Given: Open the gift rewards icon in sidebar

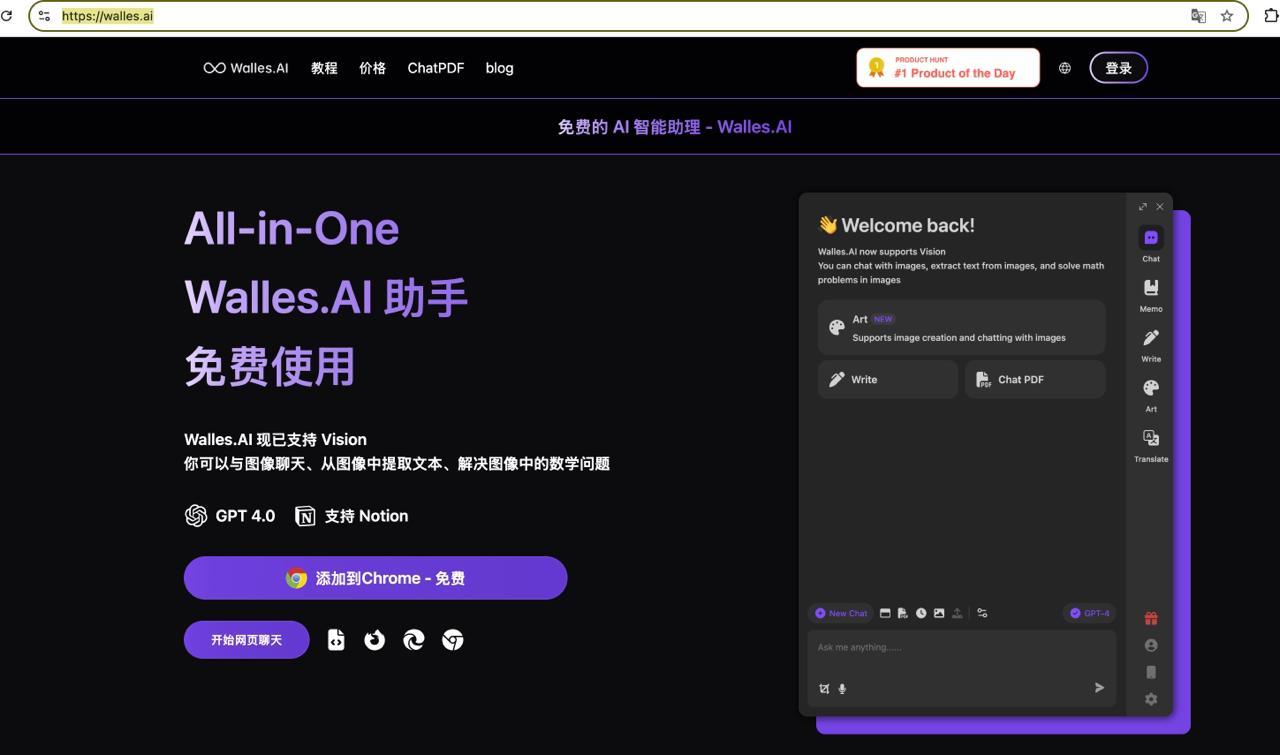Looking at the screenshot, I should (1151, 618).
